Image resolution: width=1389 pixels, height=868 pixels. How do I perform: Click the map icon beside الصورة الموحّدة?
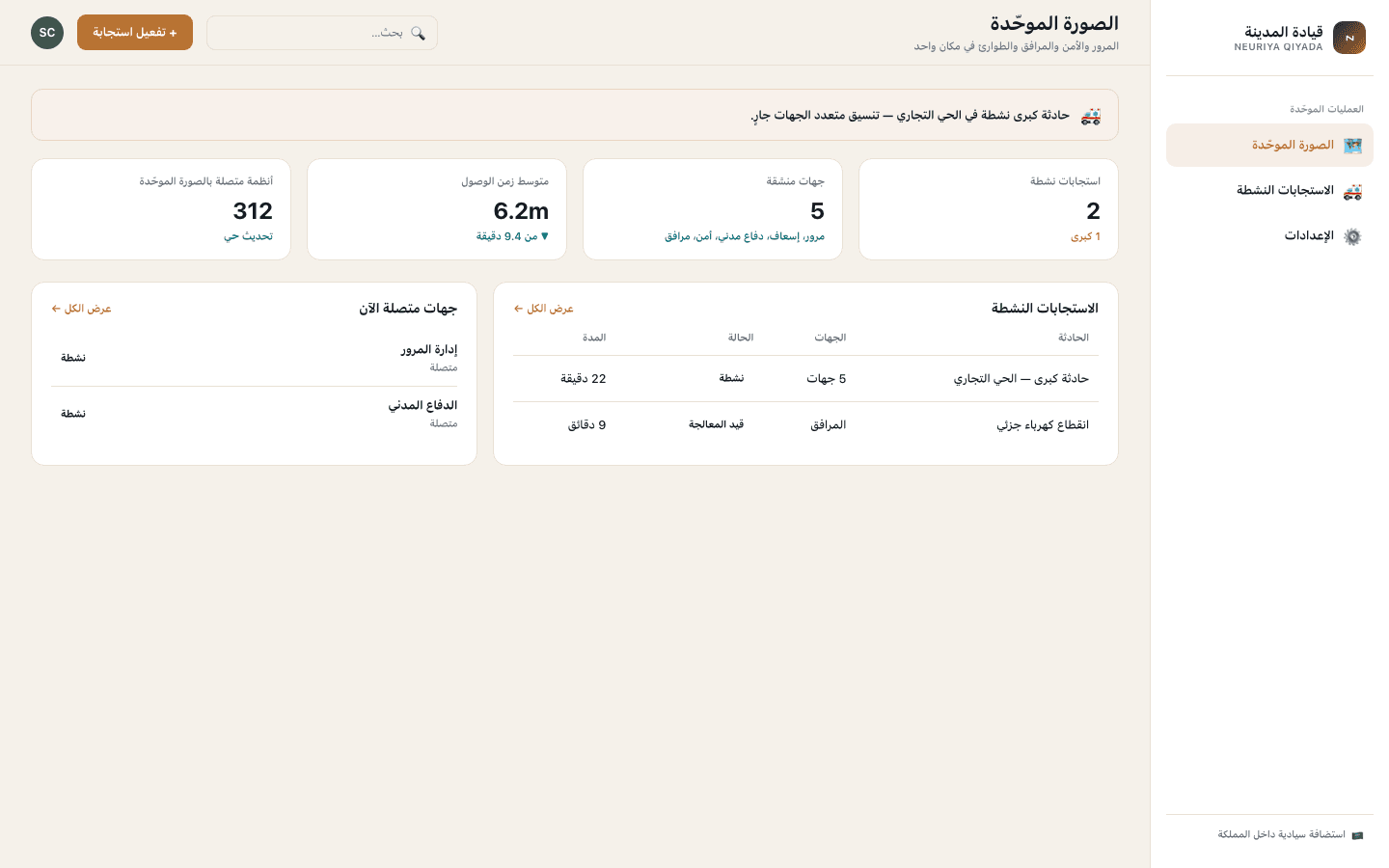pyautogui.click(x=1352, y=146)
